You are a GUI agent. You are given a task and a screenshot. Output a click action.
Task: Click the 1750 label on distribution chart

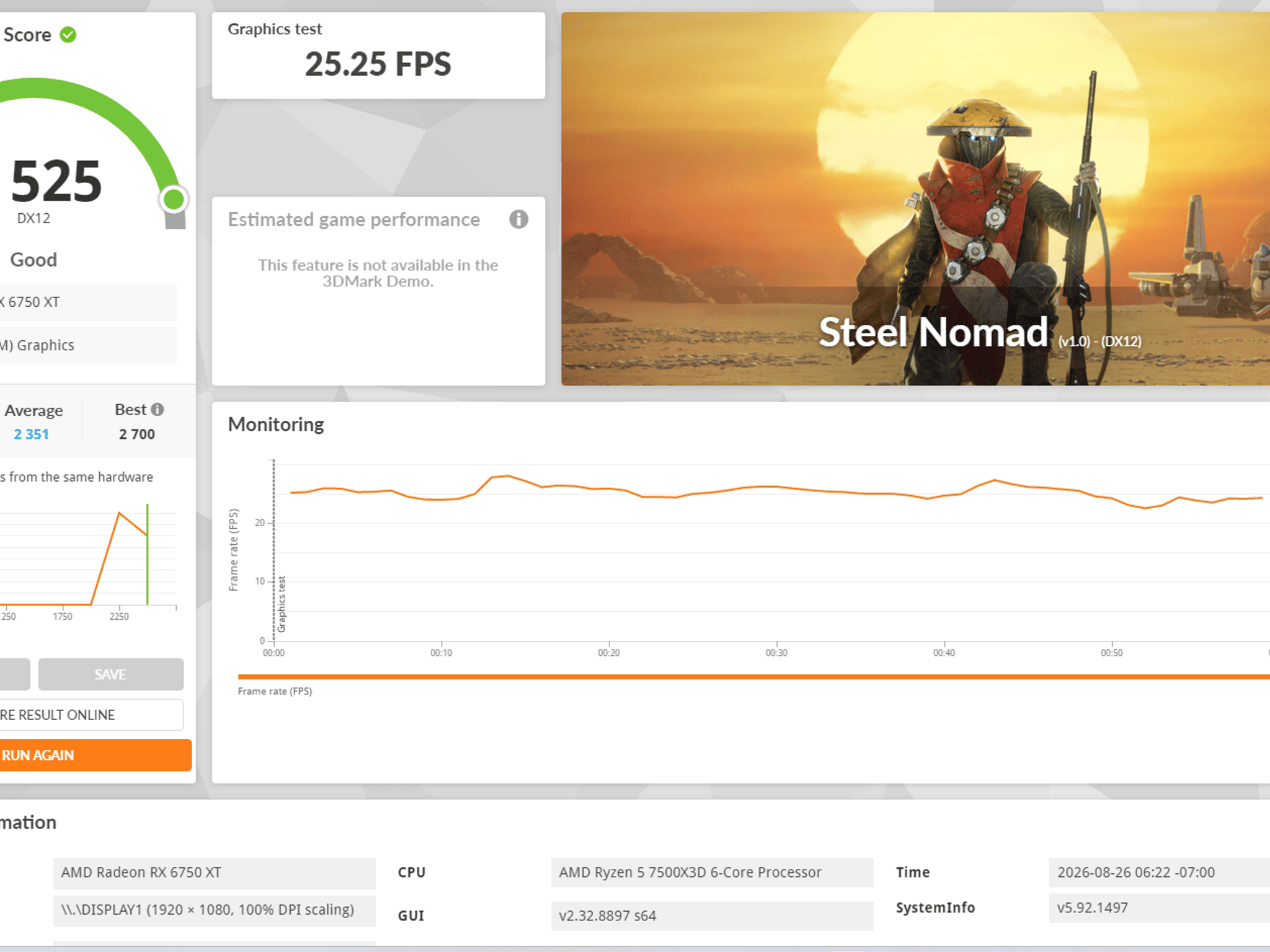(63, 616)
